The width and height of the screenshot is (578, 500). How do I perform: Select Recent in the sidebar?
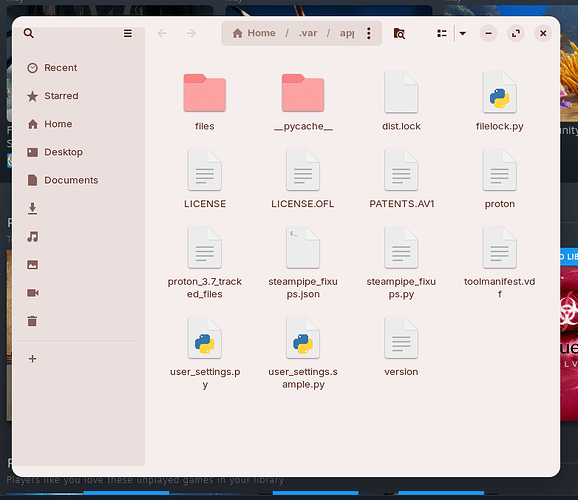(79, 68)
